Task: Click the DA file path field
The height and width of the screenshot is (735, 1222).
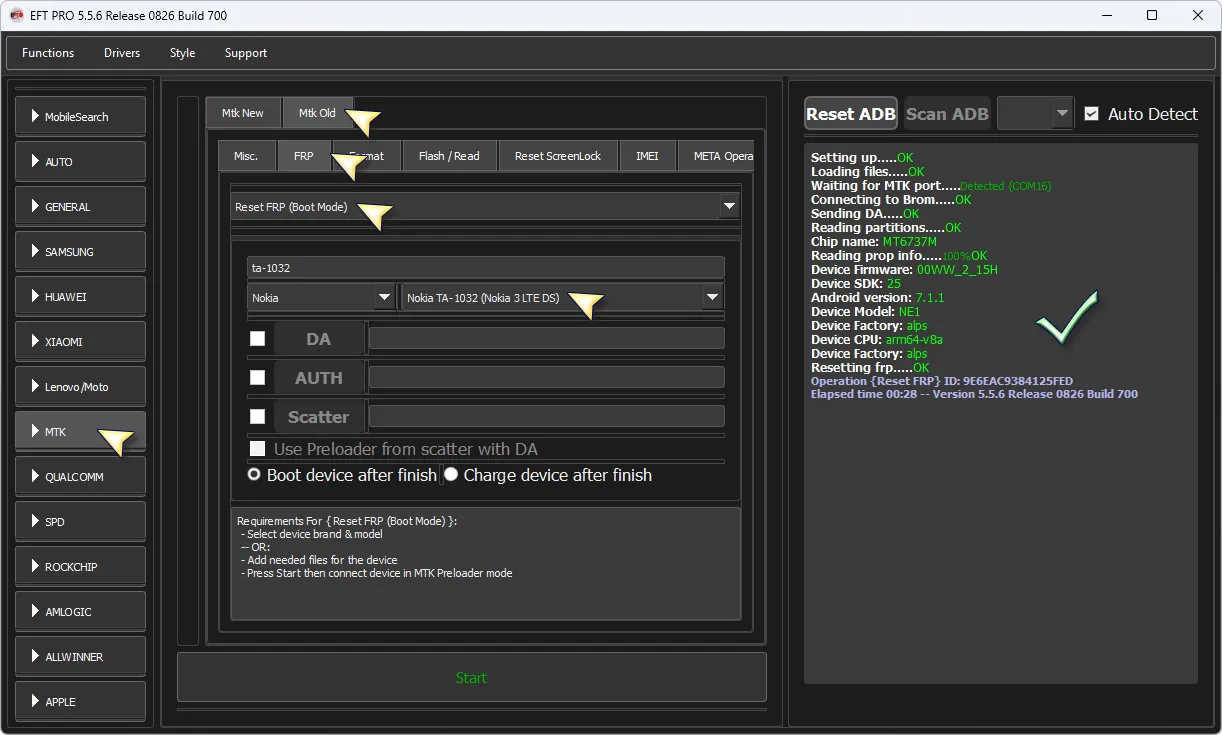Action: [x=547, y=338]
